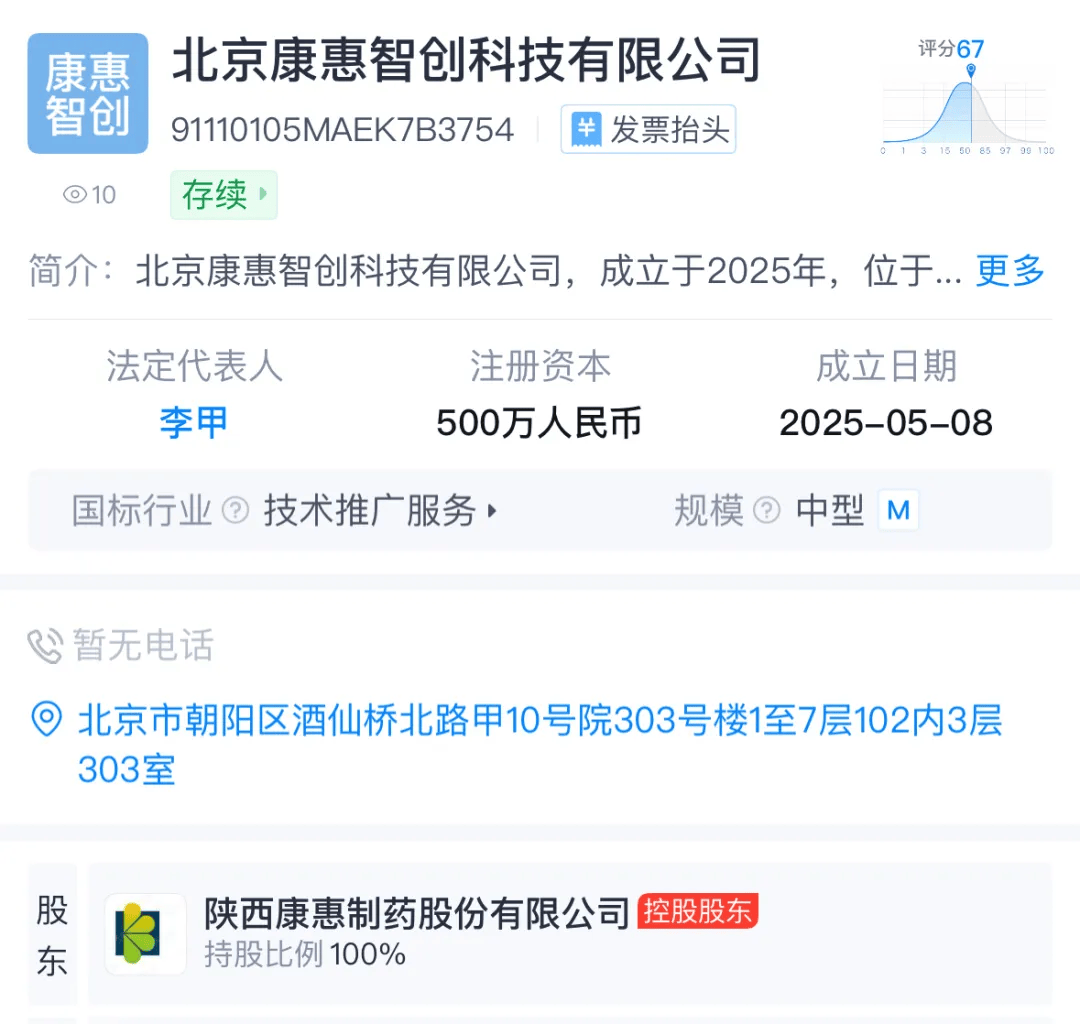Click the 评分67 score chart
Screen dimensions: 1080x1024
point(968,96)
